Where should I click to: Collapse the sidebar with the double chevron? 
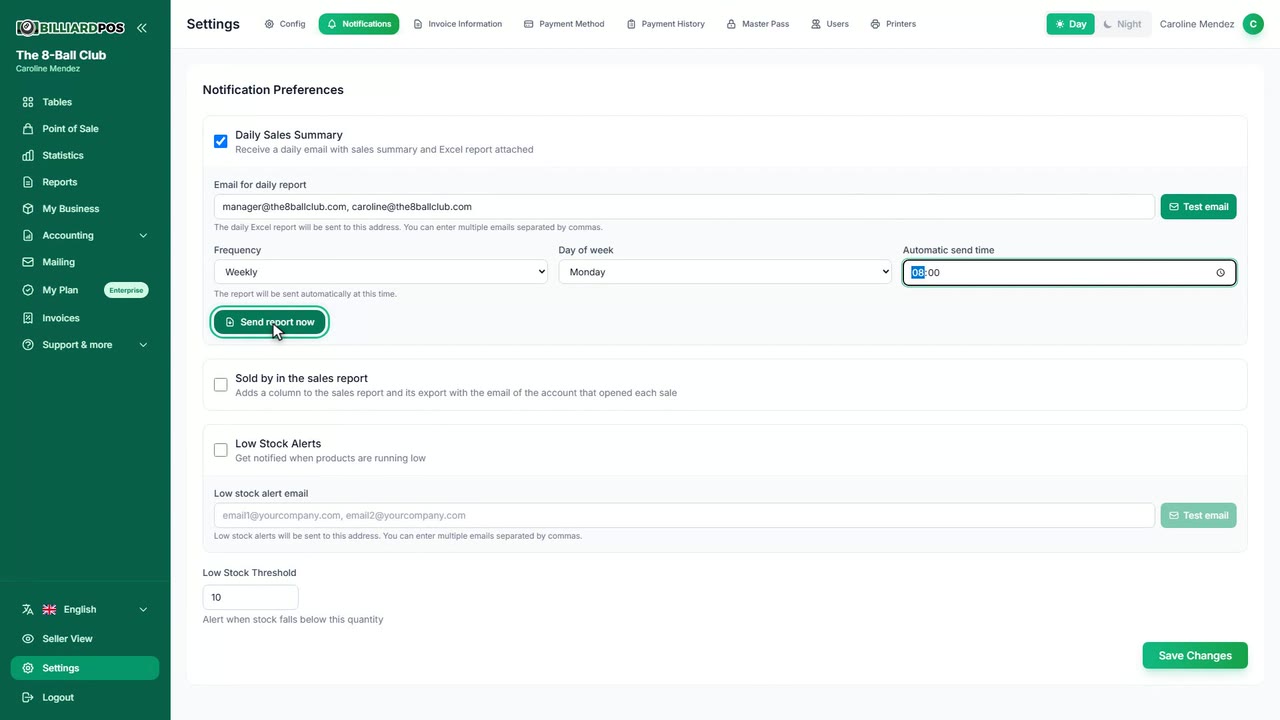142,28
